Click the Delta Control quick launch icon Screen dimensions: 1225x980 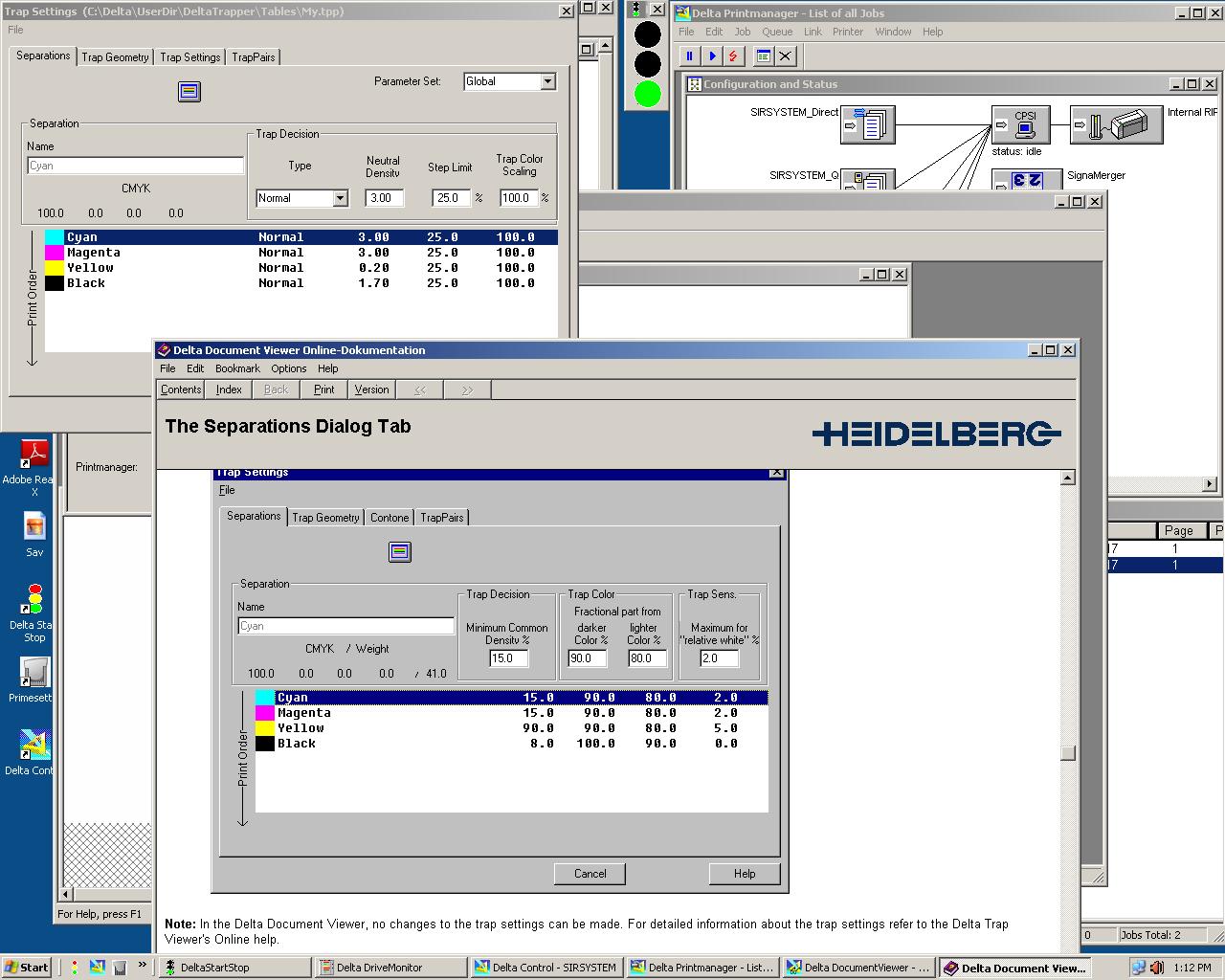pyautogui.click(x=98, y=968)
